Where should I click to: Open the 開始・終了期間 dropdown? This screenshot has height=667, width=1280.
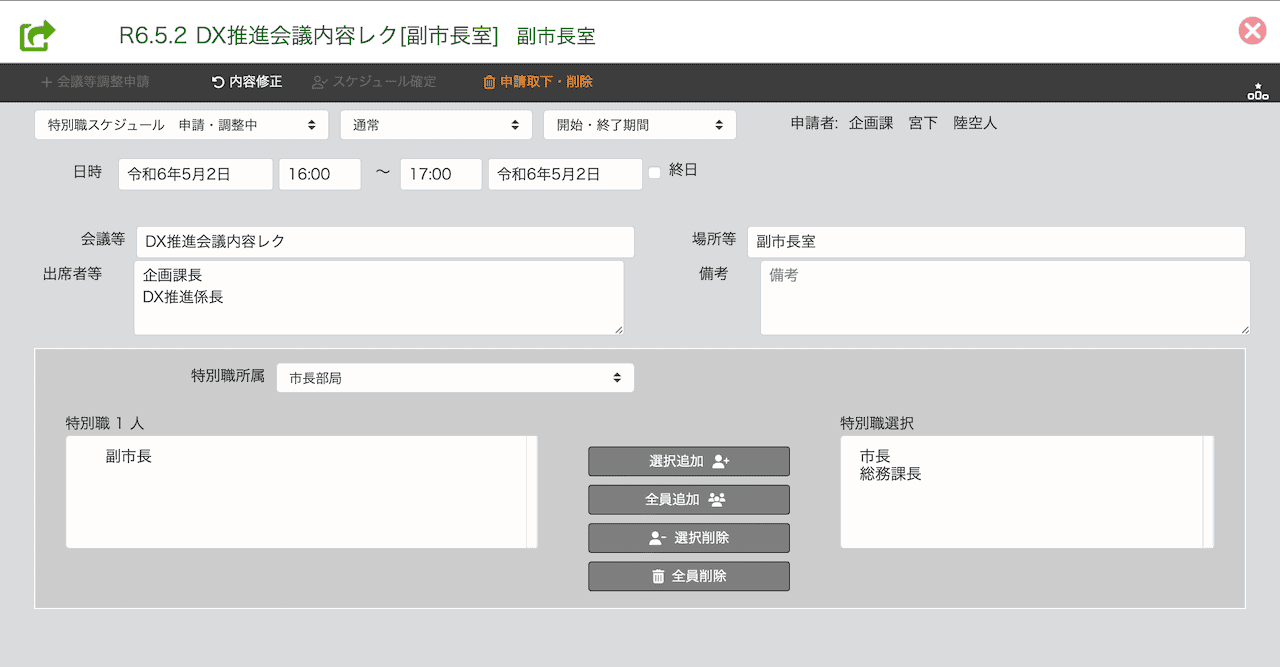pyautogui.click(x=639, y=125)
